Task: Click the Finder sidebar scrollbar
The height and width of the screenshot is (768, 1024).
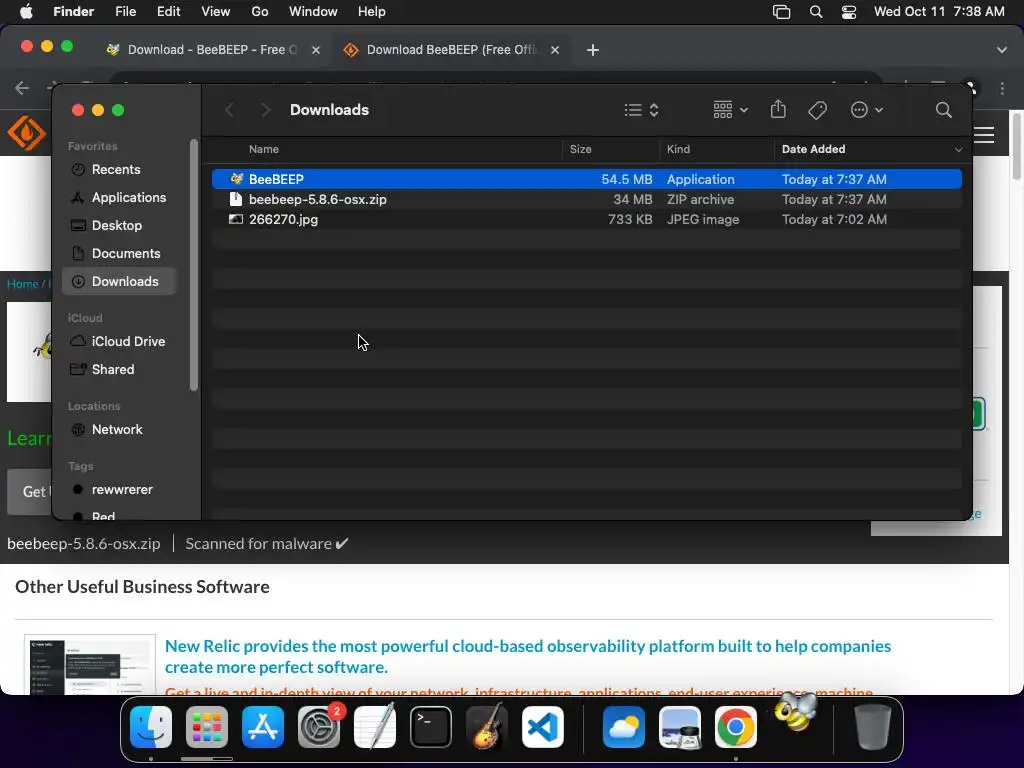Action: 193,265
